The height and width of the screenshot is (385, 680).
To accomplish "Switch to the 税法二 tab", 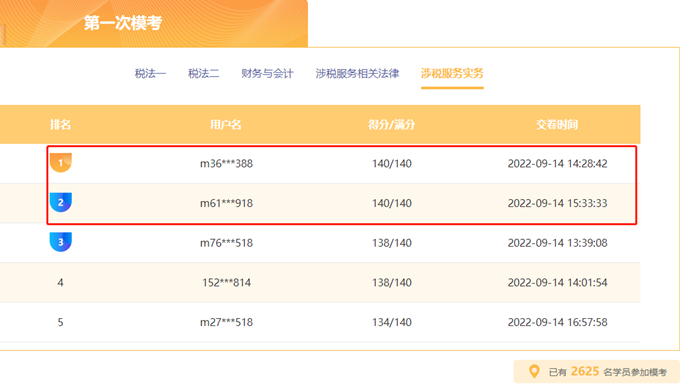I will [x=203, y=73].
